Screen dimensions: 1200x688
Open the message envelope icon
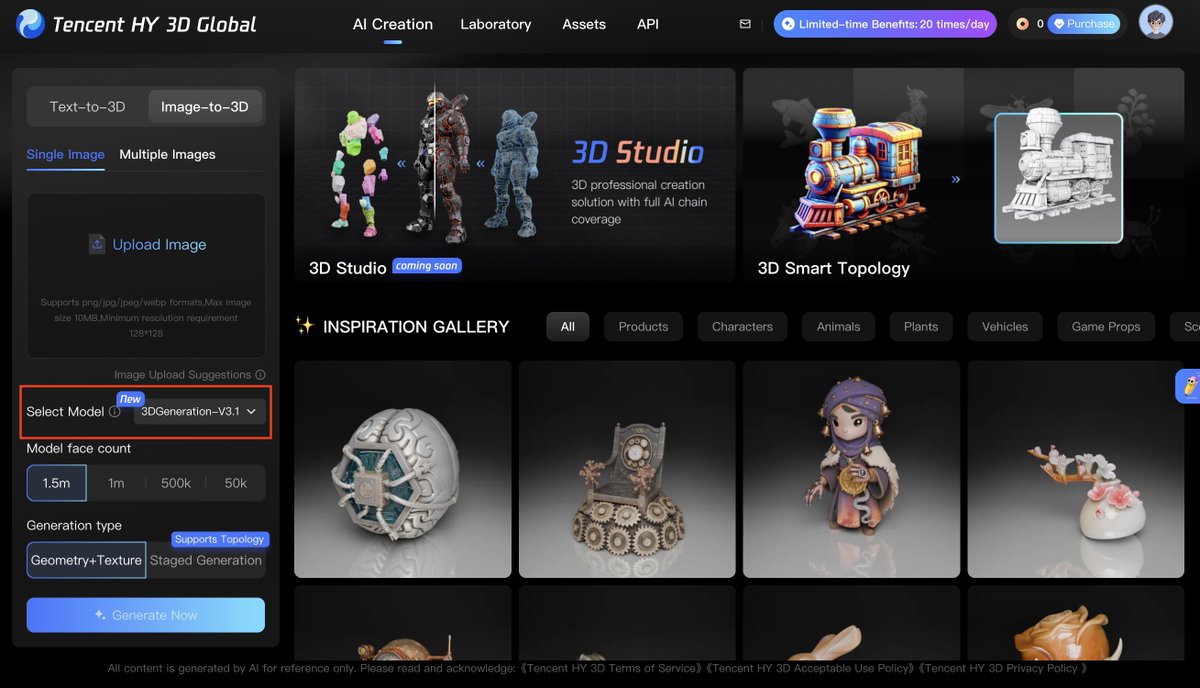(x=745, y=23)
